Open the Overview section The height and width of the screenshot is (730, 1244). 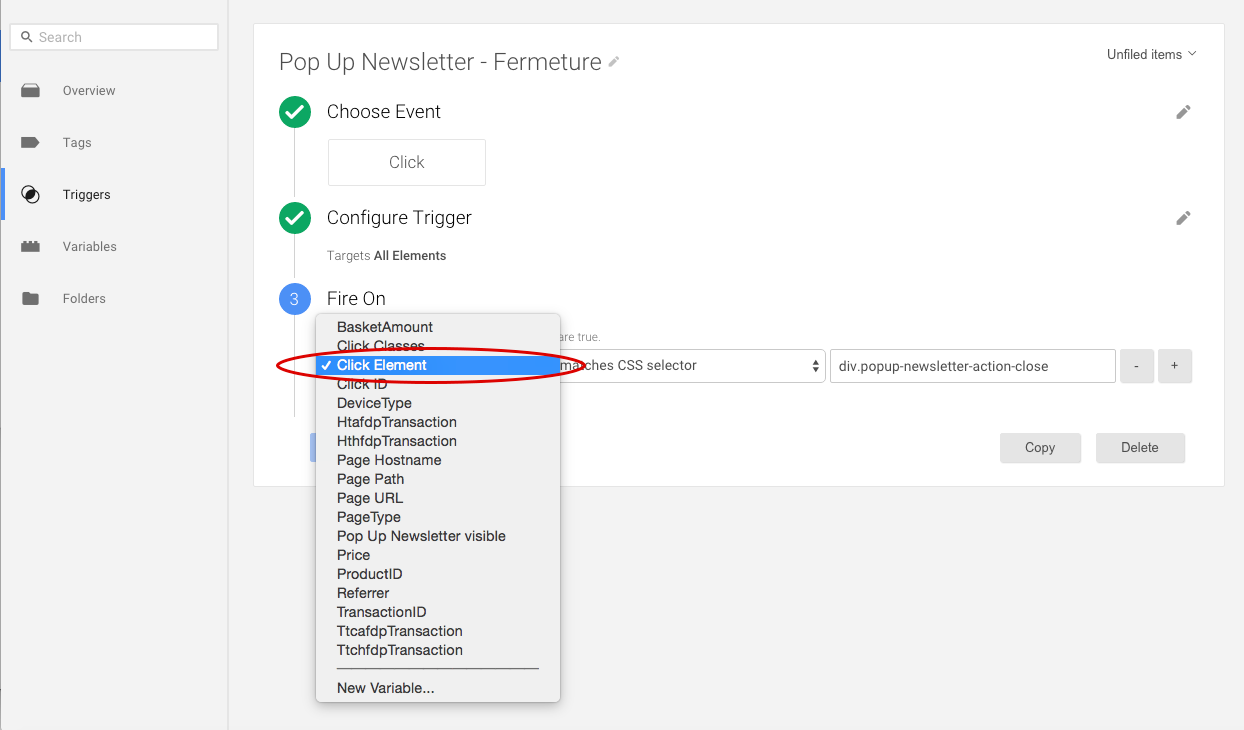click(89, 90)
